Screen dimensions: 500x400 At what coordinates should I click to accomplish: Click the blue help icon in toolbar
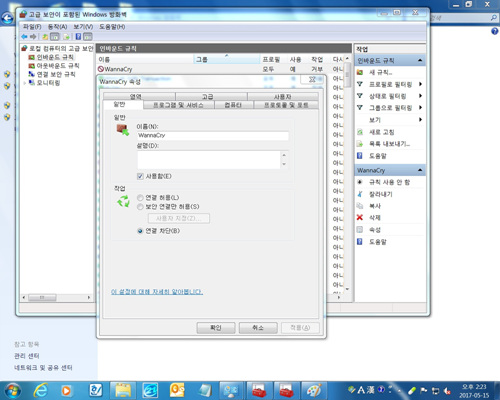pyautogui.click(x=78, y=37)
